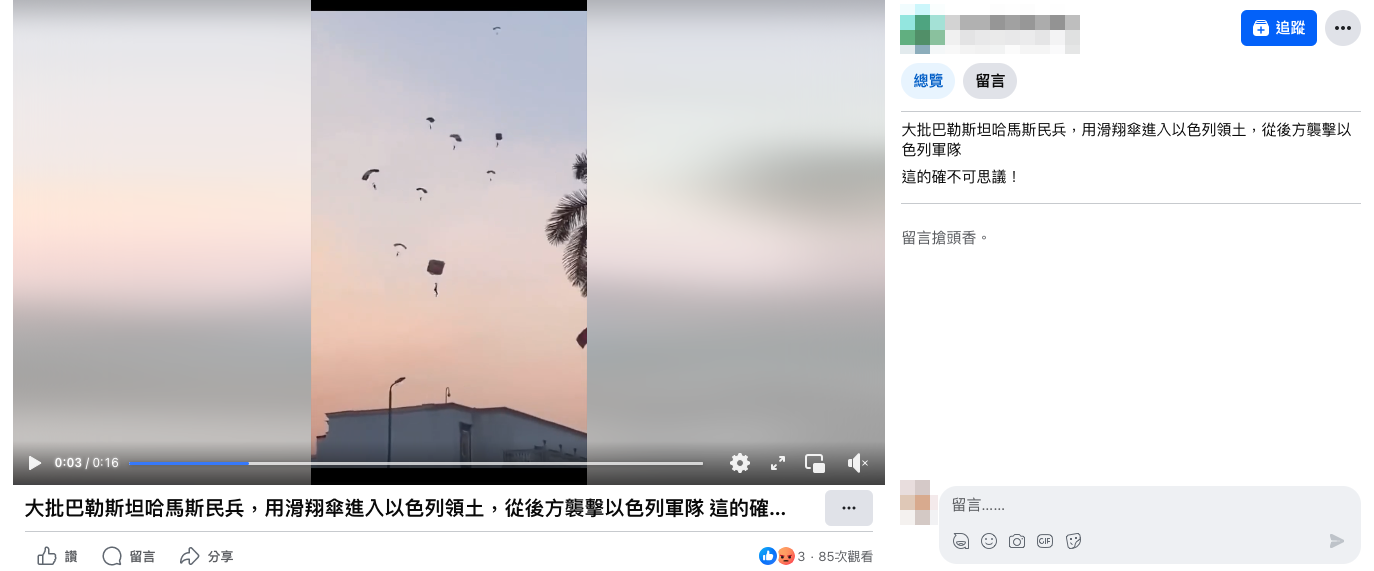The image size is (1374, 571).
Task: Play the video with the play icon
Action: 35,463
